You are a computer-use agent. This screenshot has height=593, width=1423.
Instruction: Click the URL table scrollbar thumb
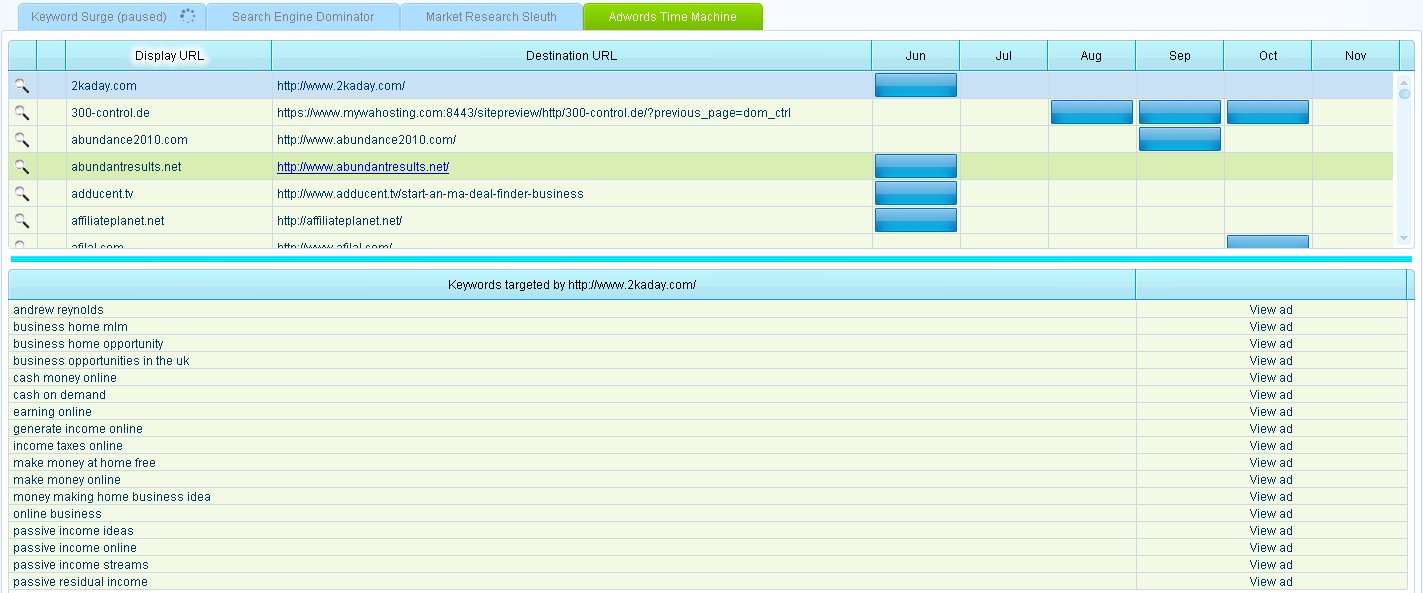[1404, 94]
